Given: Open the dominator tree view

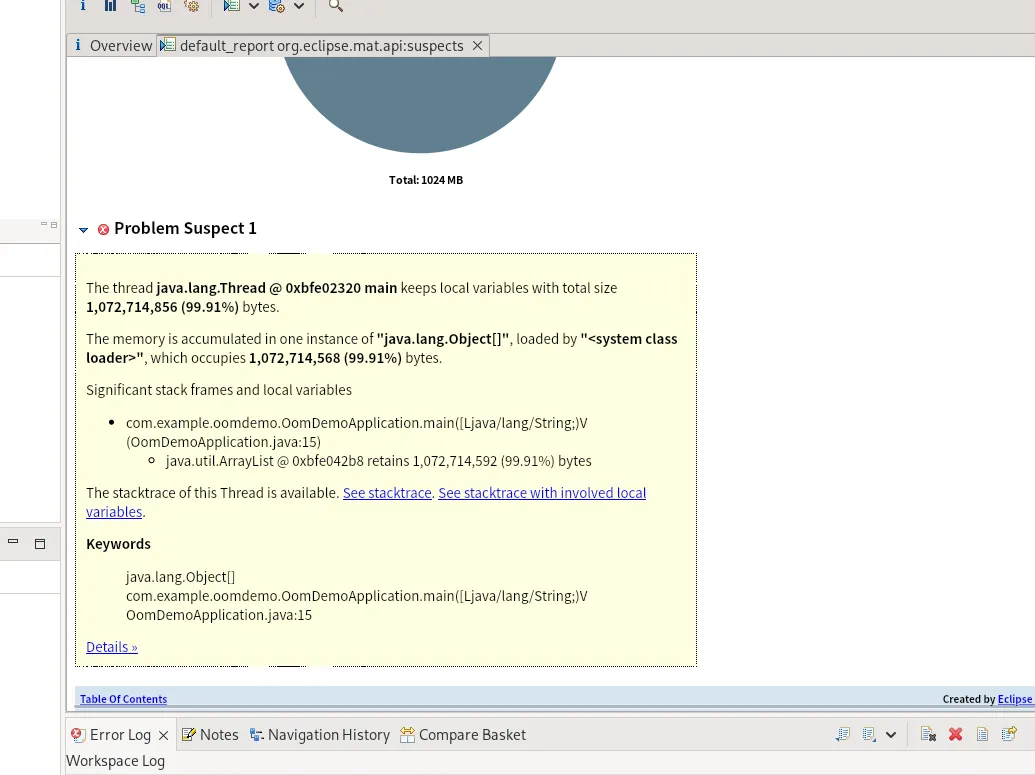Looking at the screenshot, I should click(x=138, y=6).
